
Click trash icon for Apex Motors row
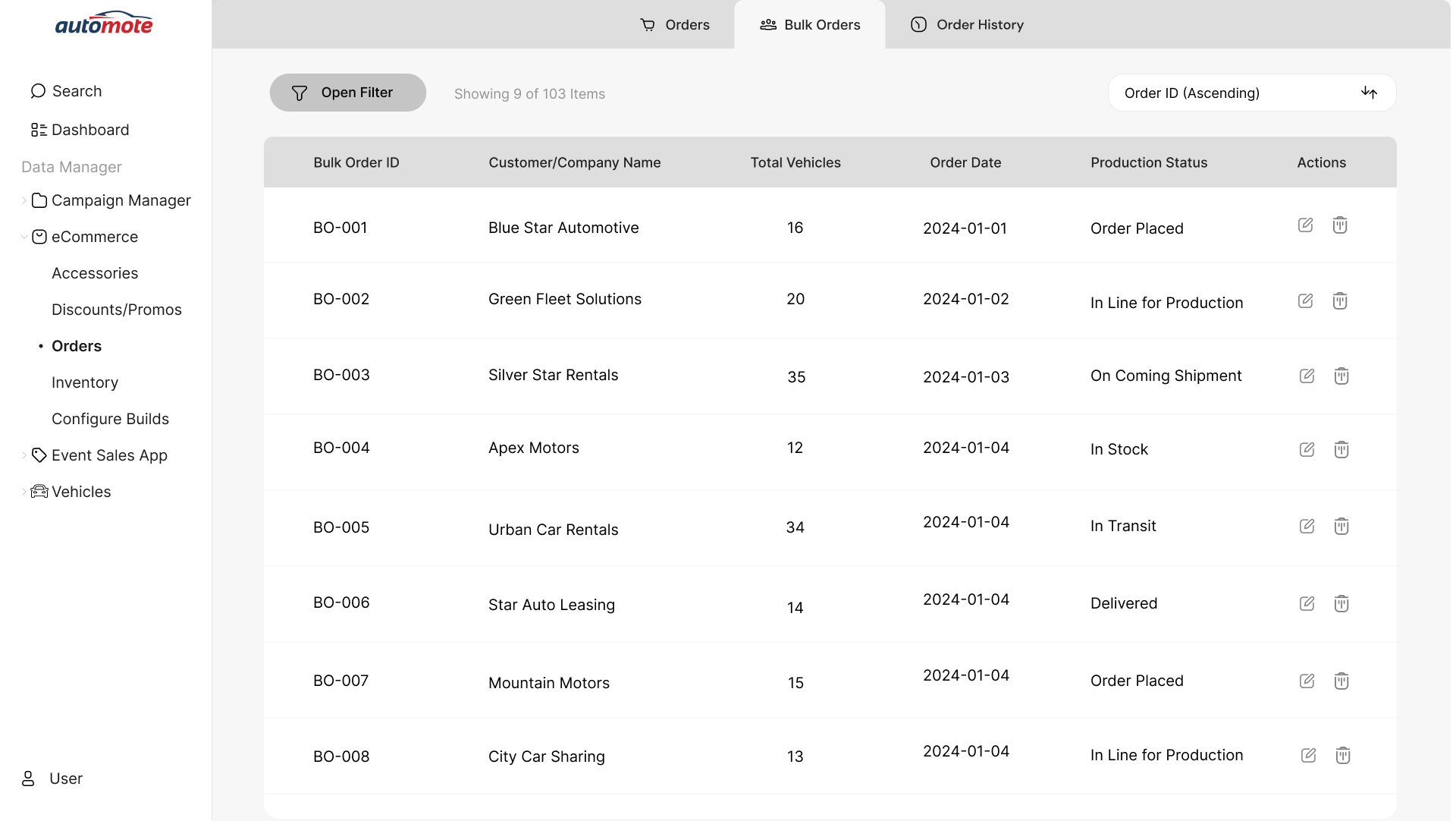point(1341,450)
